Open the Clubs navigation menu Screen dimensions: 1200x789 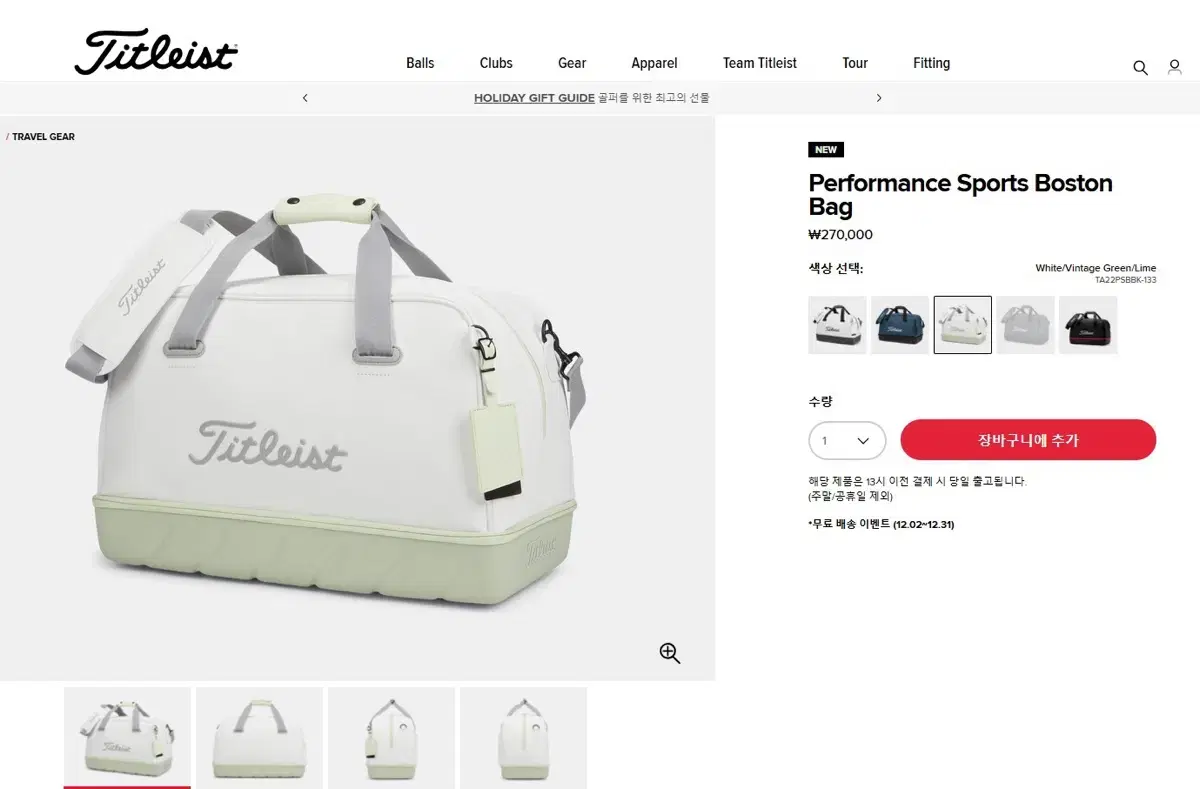(496, 63)
